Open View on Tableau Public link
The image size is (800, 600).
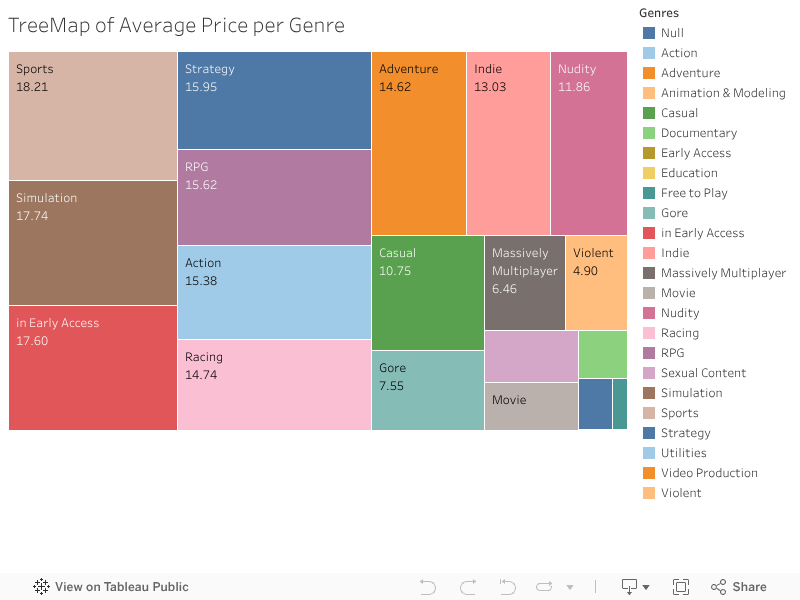(121, 587)
